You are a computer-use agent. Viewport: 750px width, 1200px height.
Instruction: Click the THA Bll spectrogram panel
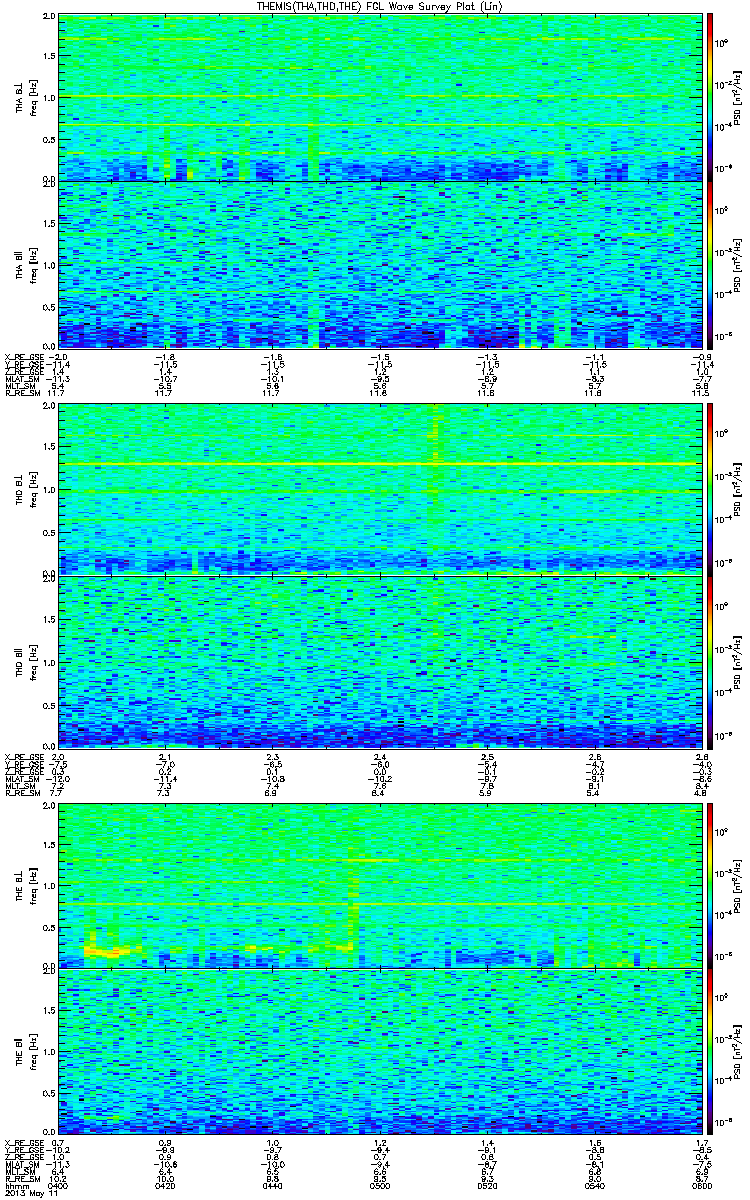point(380,264)
